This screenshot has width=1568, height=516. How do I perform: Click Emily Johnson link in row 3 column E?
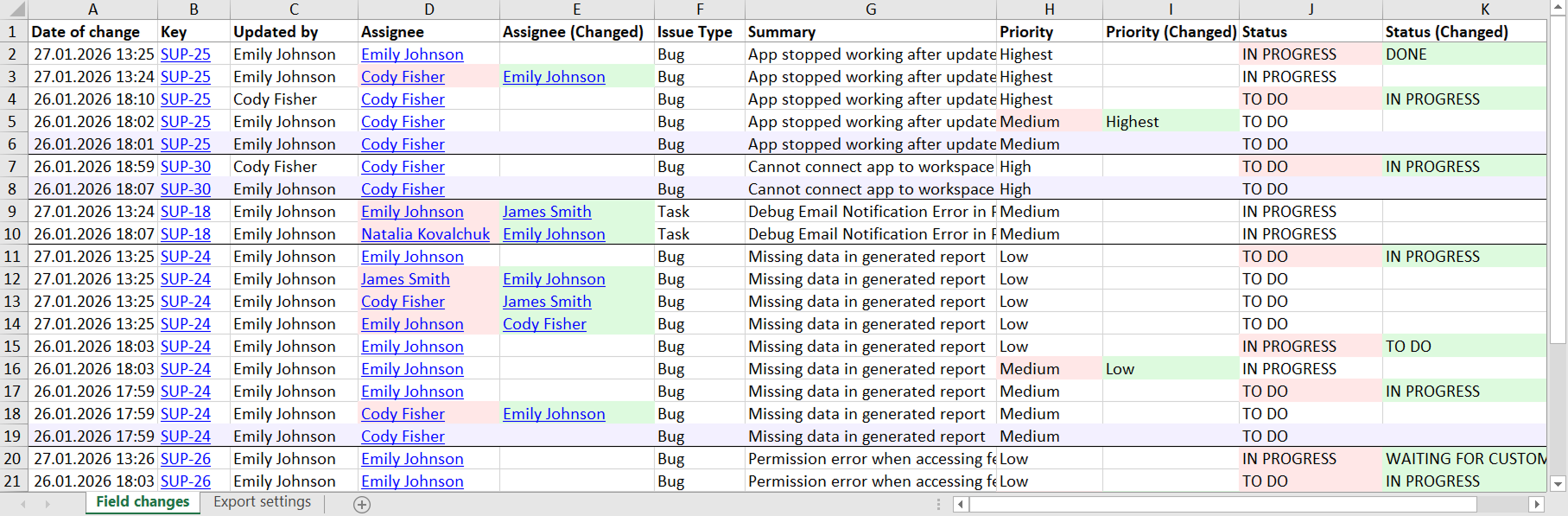click(x=554, y=77)
